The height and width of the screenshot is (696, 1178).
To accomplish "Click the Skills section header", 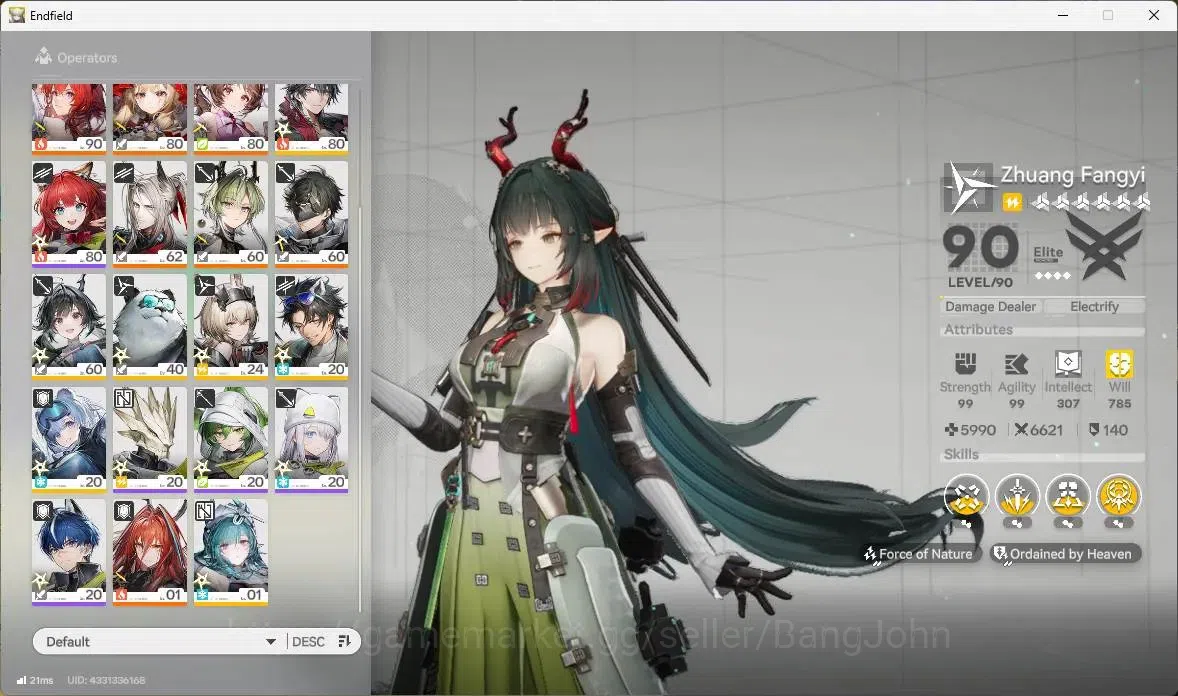I will [x=961, y=454].
